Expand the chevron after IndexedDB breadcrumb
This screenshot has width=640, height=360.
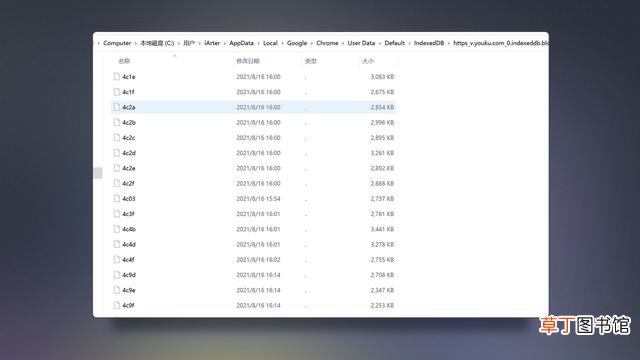[x=449, y=43]
